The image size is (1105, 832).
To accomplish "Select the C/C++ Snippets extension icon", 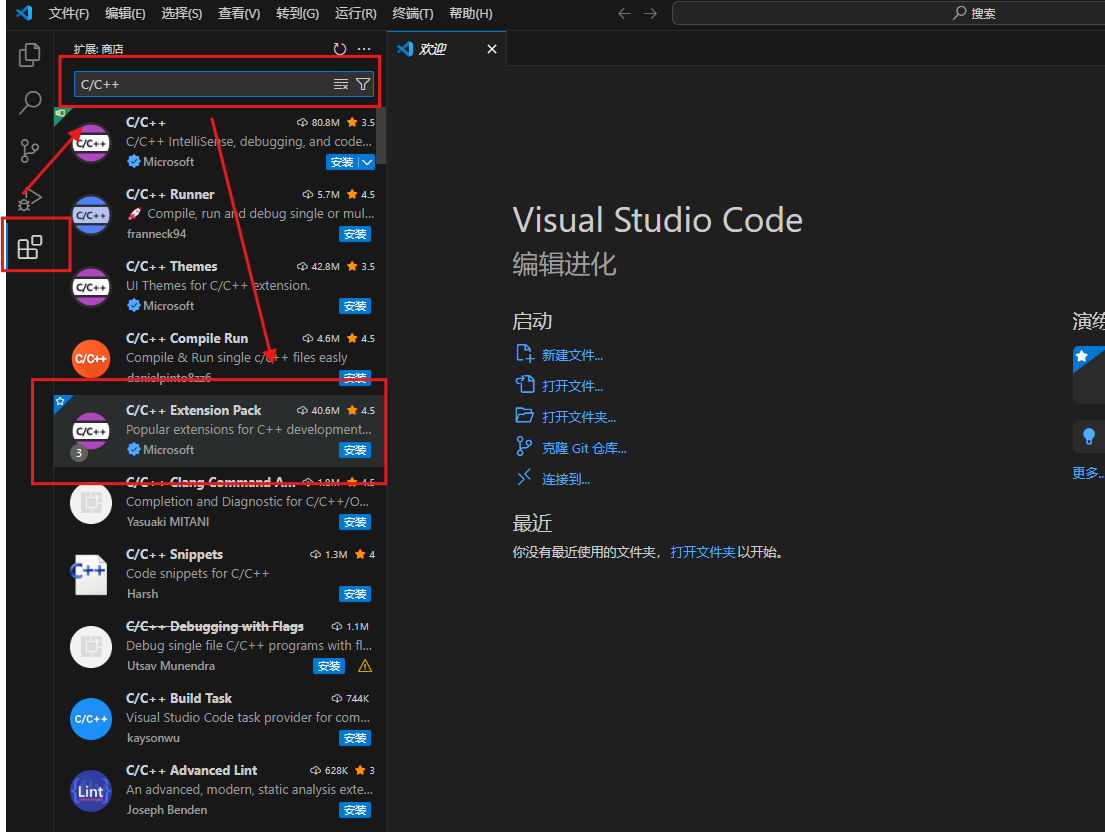I will coord(91,575).
